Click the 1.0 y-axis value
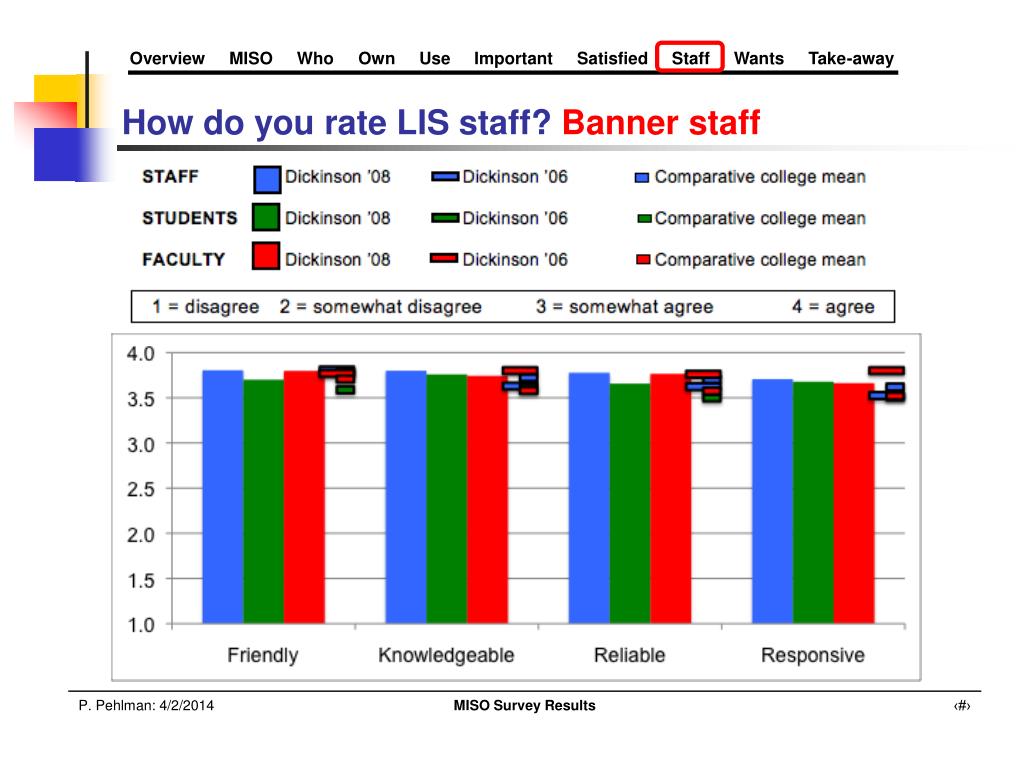This screenshot has width=1024, height=768. click(x=141, y=625)
